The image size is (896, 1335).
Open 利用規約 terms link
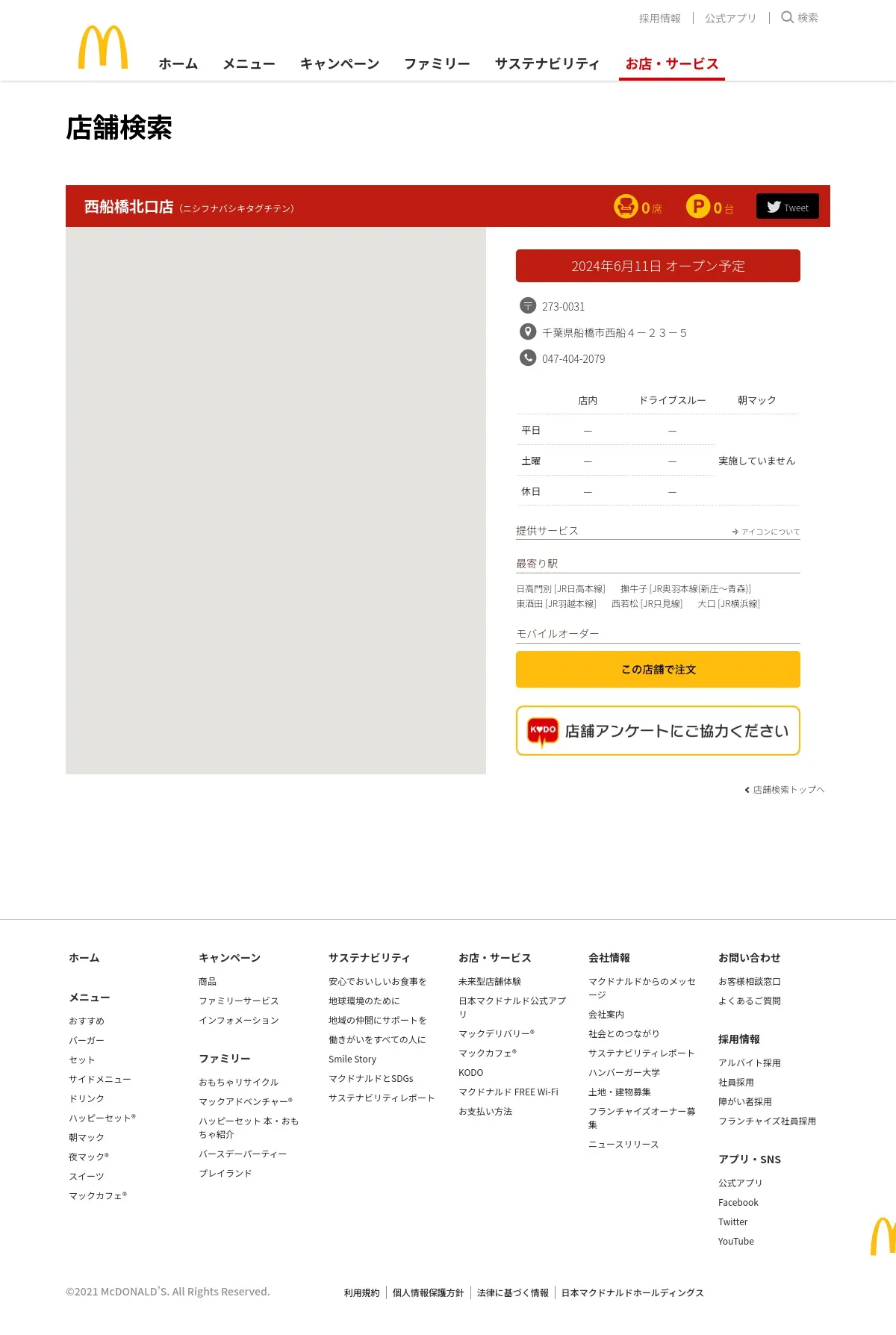tap(362, 1292)
